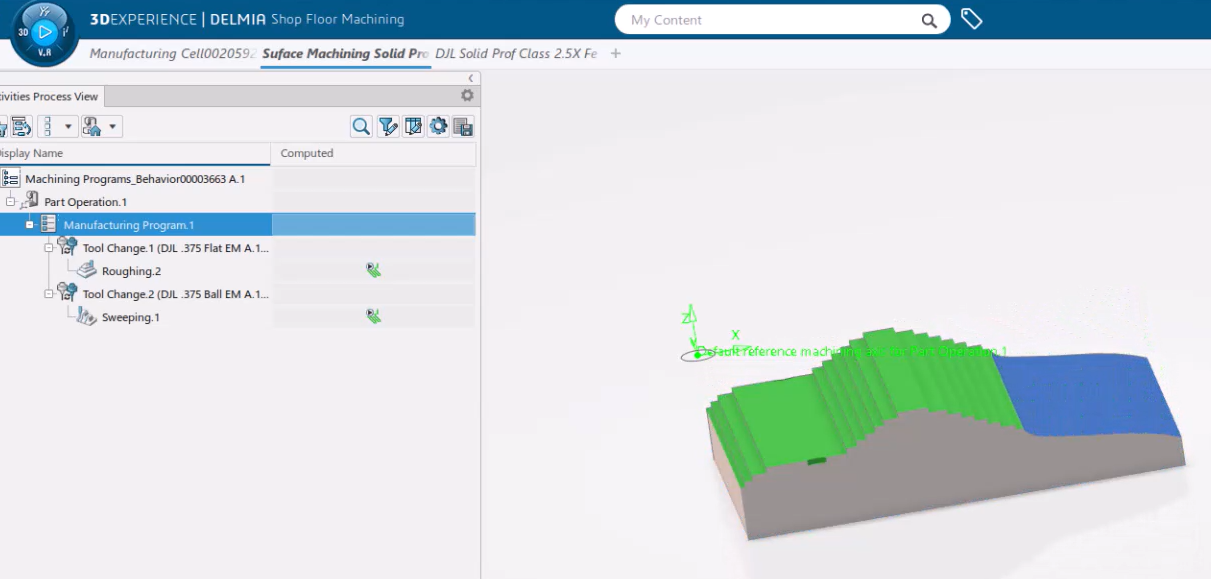
Task: Click the list reorder toolbar icon
Action: 21,126
